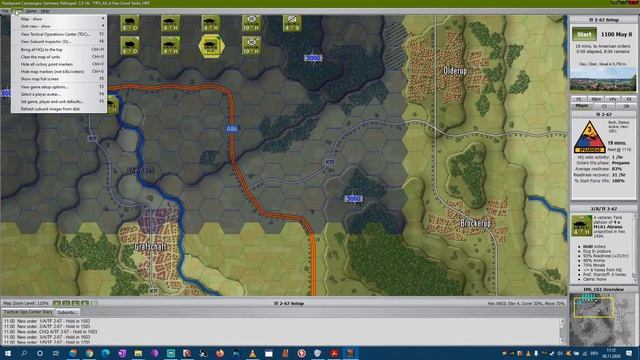The image size is (640, 360).
Task: Click the 3rd Armored Spearhead division emblem
Action: [x=589, y=137]
